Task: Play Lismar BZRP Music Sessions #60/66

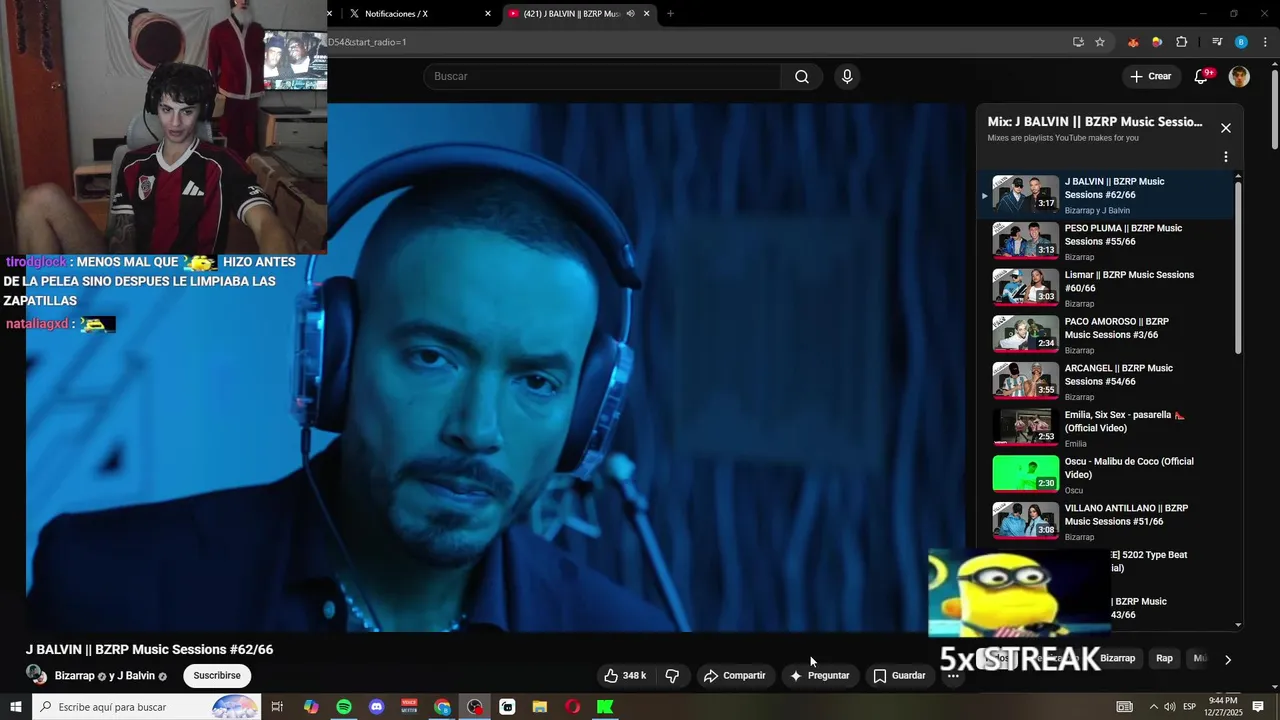Action: point(1105,288)
